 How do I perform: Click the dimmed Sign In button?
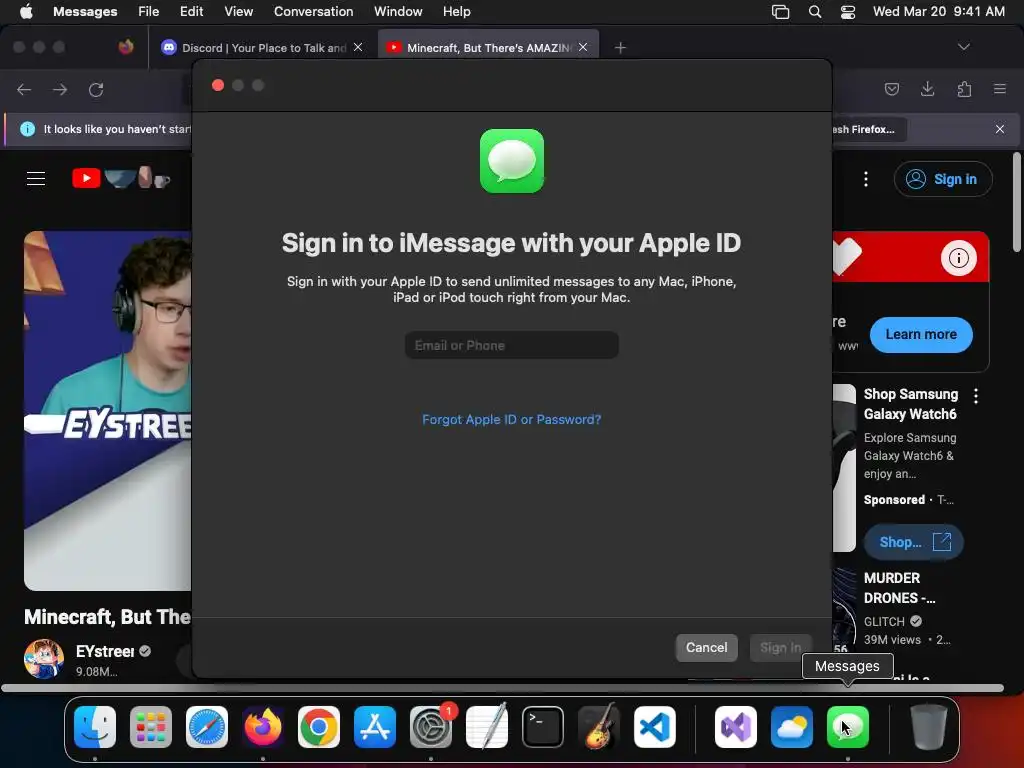780,647
